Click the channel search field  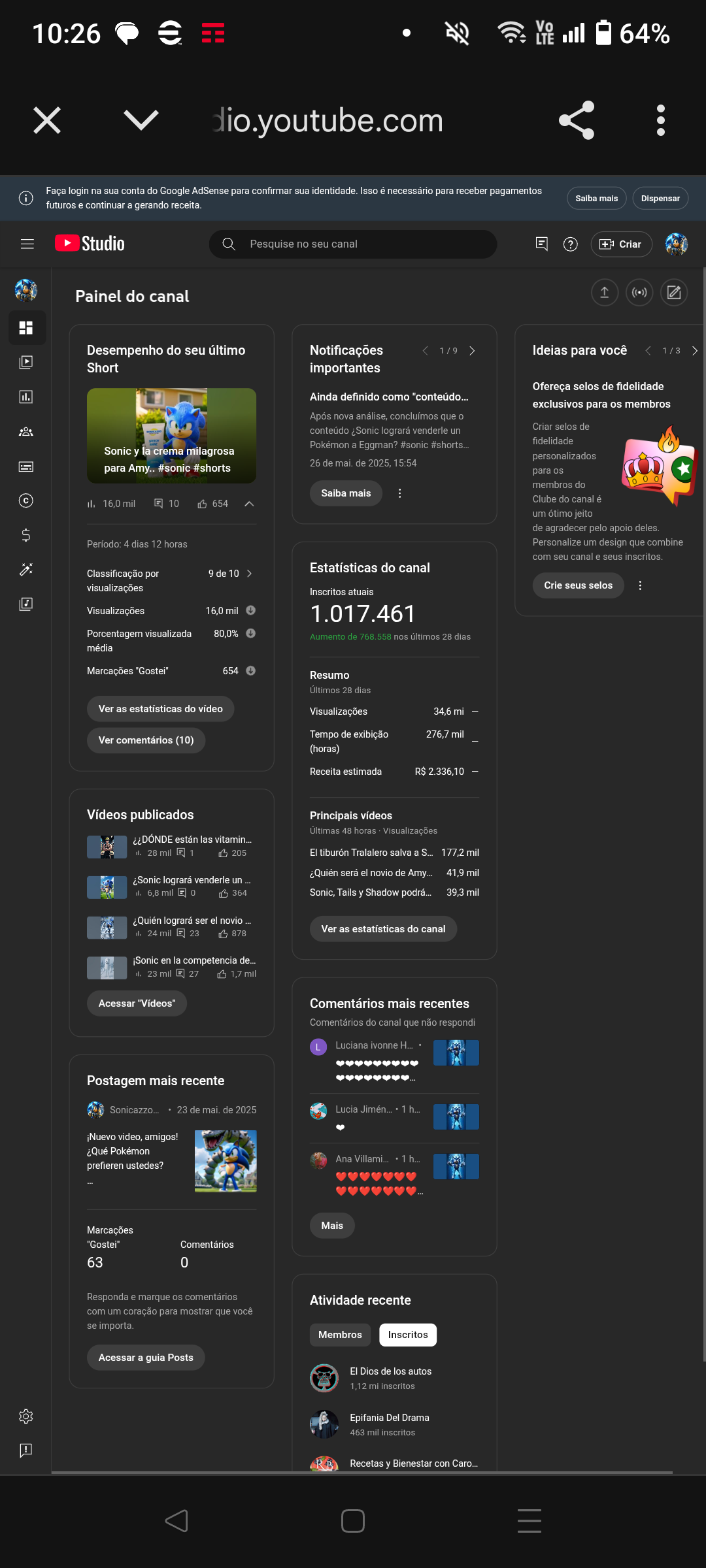(353, 244)
